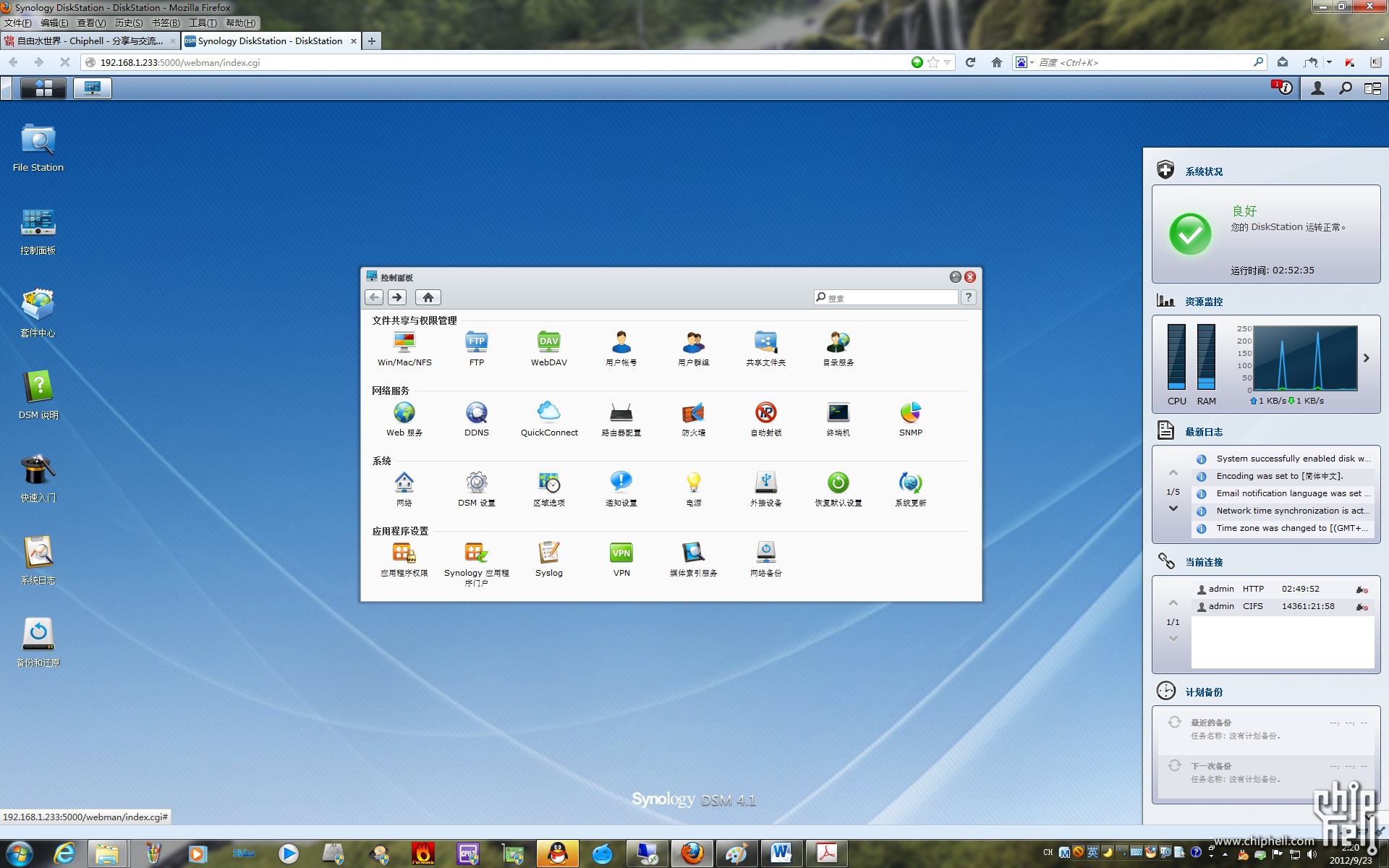Open Web 服务 settings

click(404, 419)
